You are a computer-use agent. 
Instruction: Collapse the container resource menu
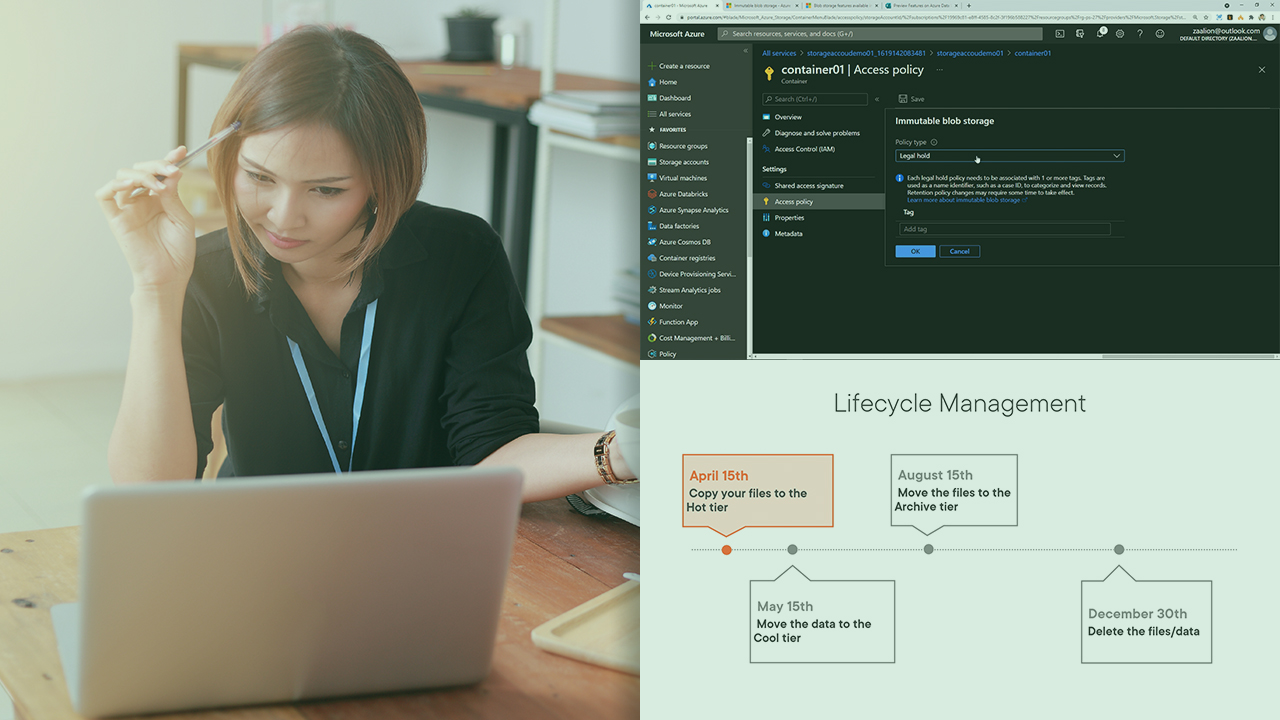click(877, 99)
